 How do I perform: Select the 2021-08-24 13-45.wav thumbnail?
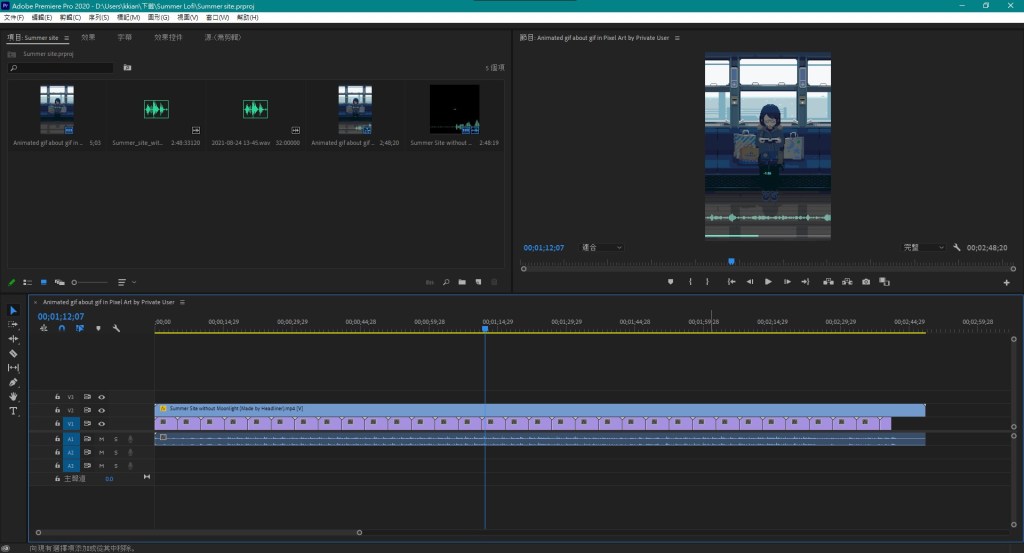tap(256, 110)
